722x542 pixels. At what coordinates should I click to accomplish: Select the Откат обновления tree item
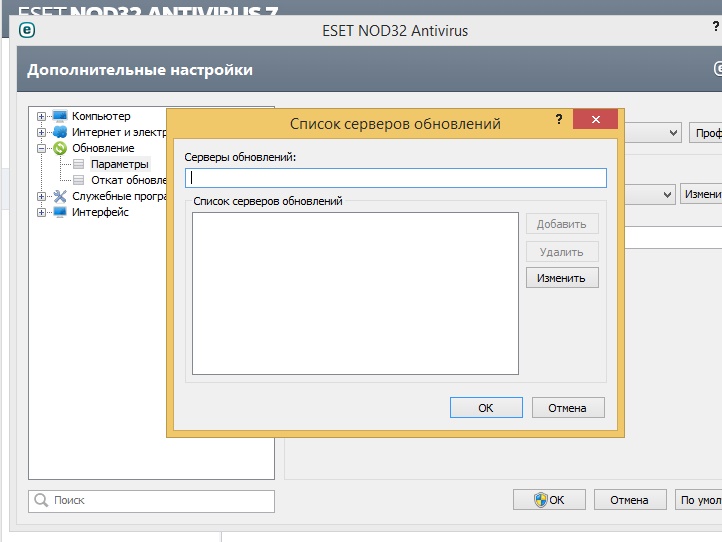[128, 180]
